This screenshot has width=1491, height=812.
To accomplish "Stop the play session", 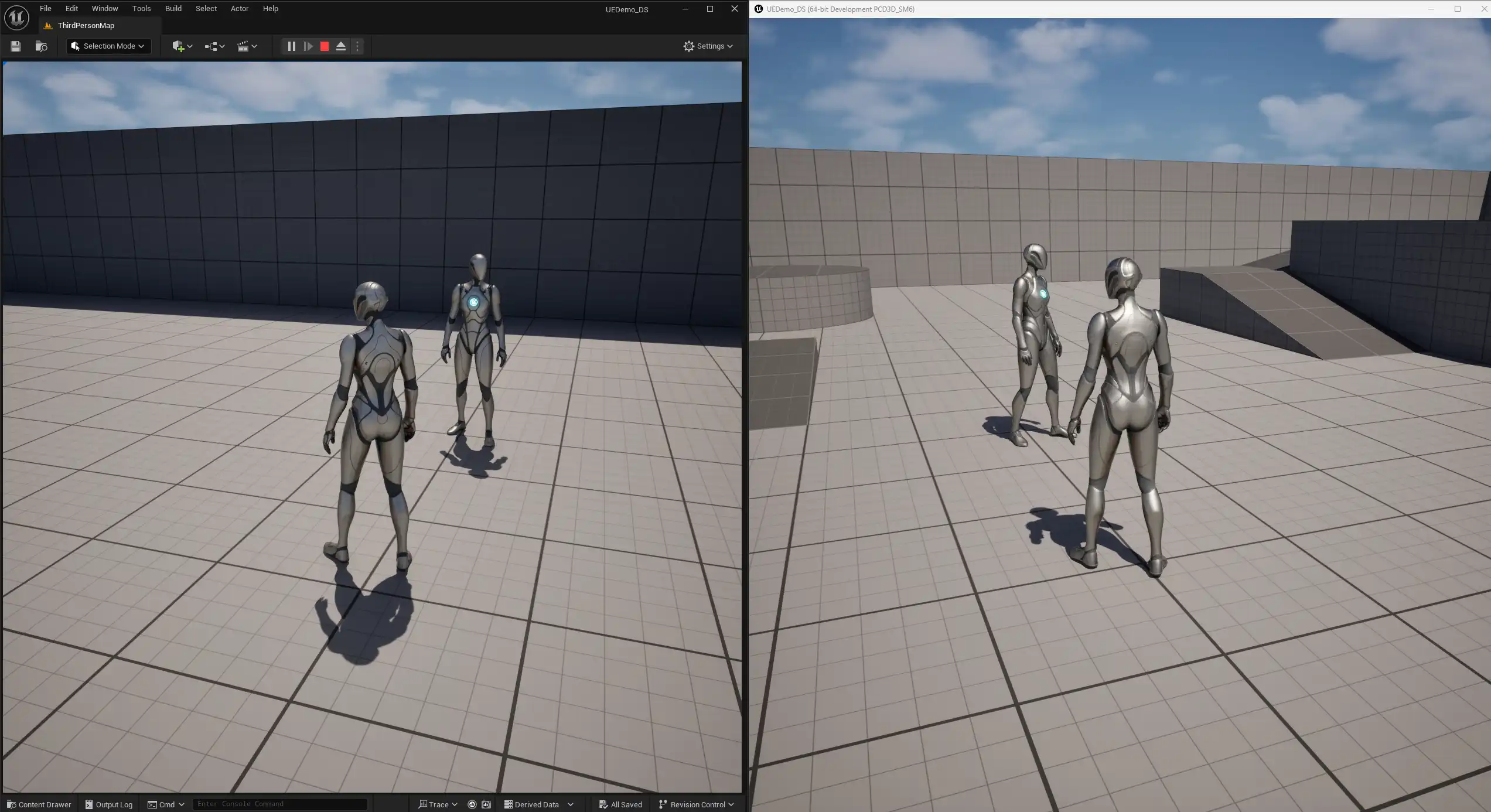I will pos(325,46).
